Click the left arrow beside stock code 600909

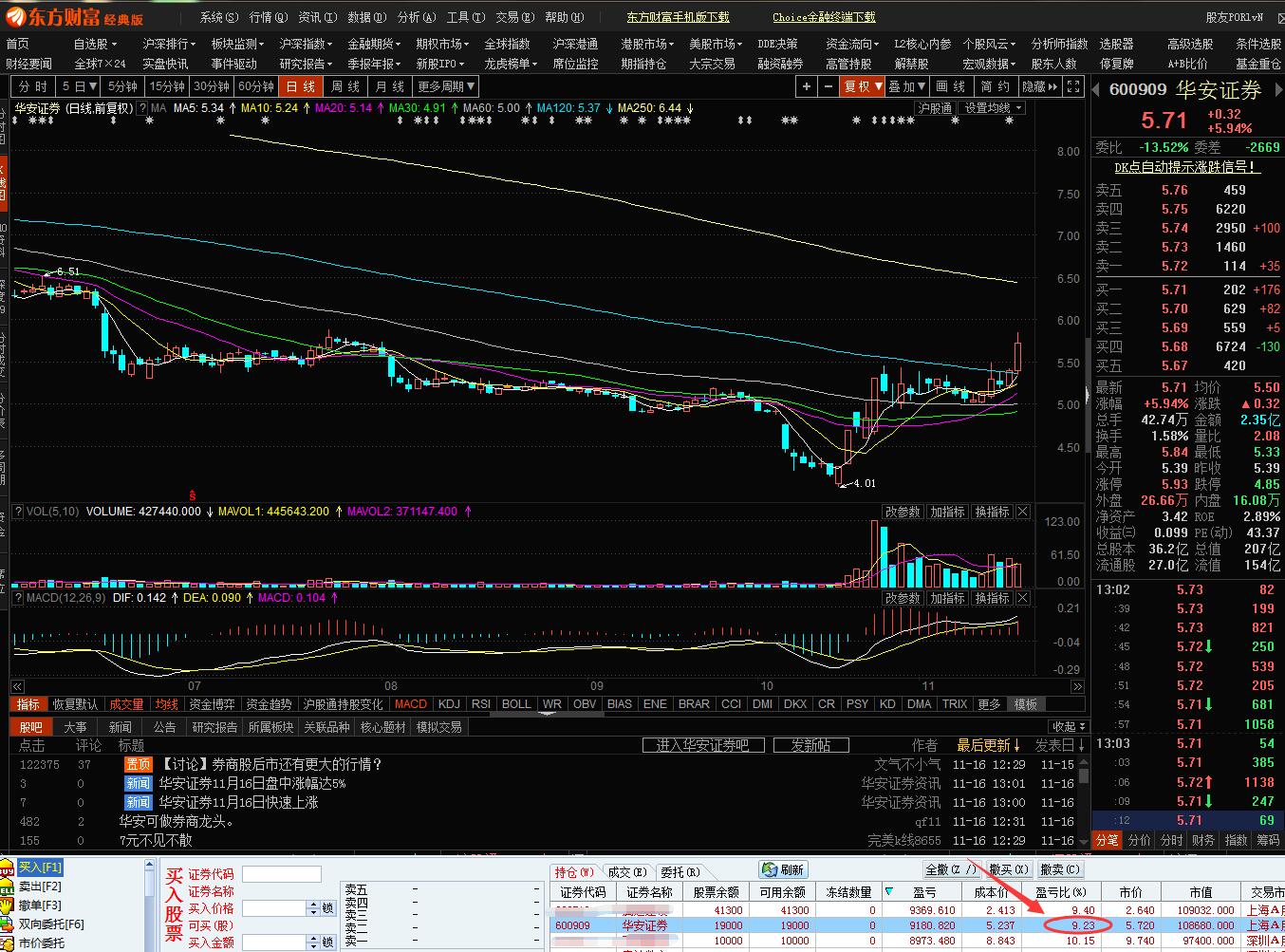(x=1096, y=91)
